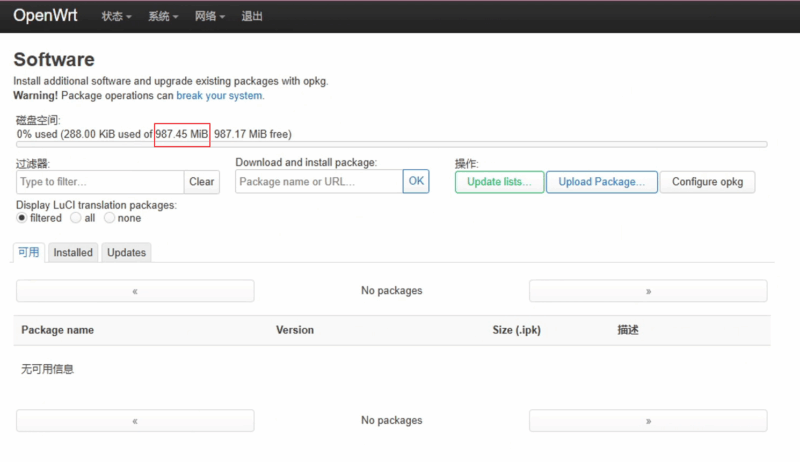
Task: Go to next page using bottom » button
Action: click(x=648, y=421)
